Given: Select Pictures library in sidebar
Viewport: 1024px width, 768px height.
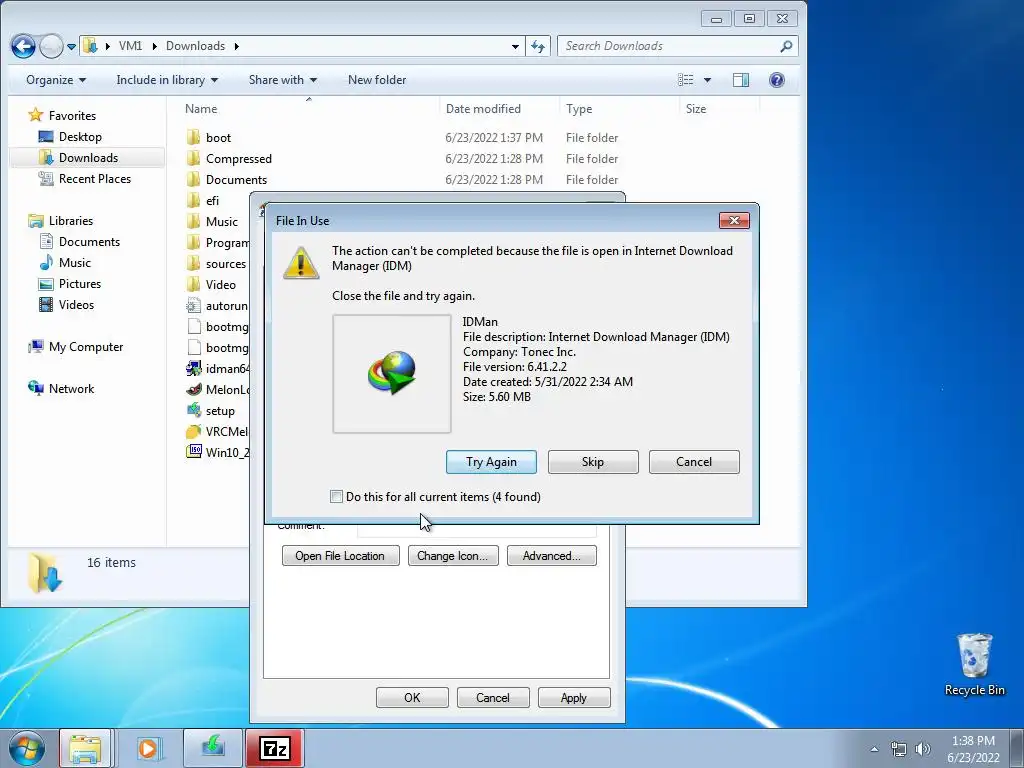Looking at the screenshot, I should coord(71,283).
